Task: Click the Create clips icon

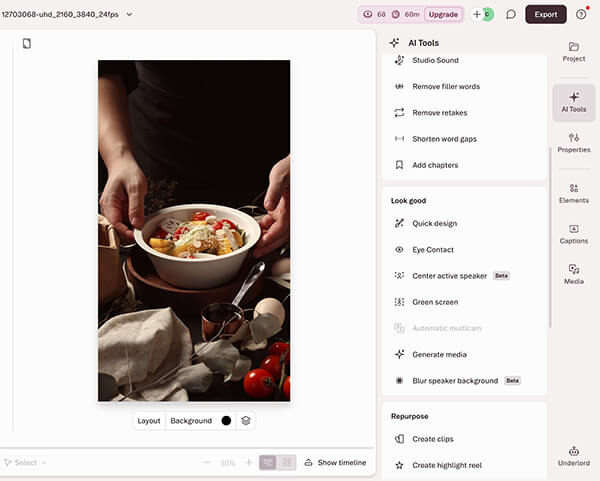Action: click(x=399, y=439)
